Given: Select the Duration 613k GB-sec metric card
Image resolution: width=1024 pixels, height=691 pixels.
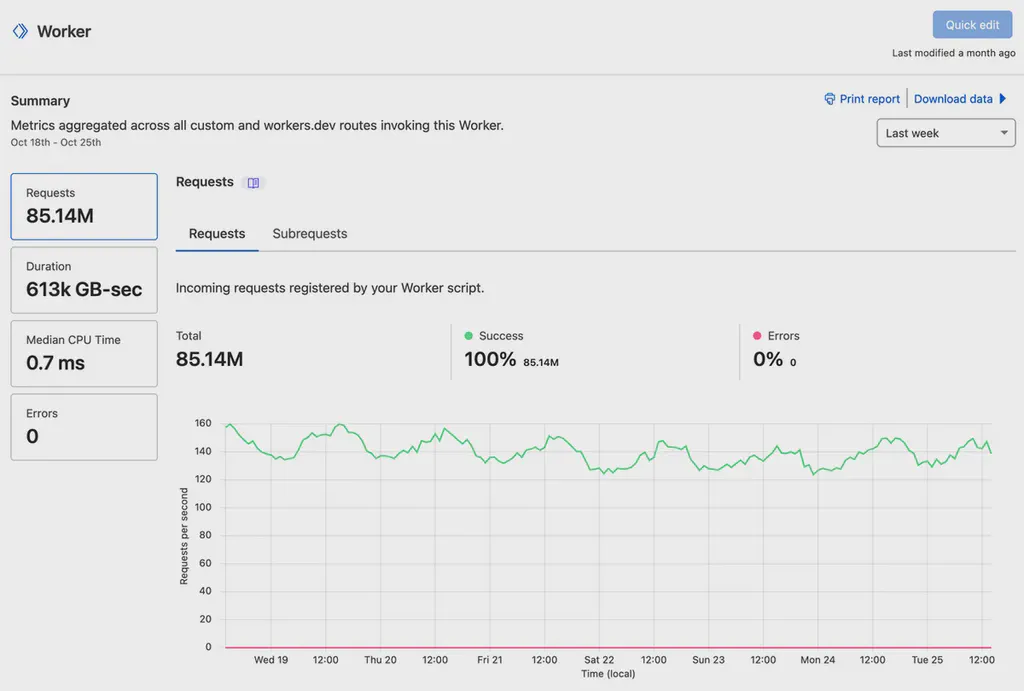Looking at the screenshot, I should coord(83,280).
